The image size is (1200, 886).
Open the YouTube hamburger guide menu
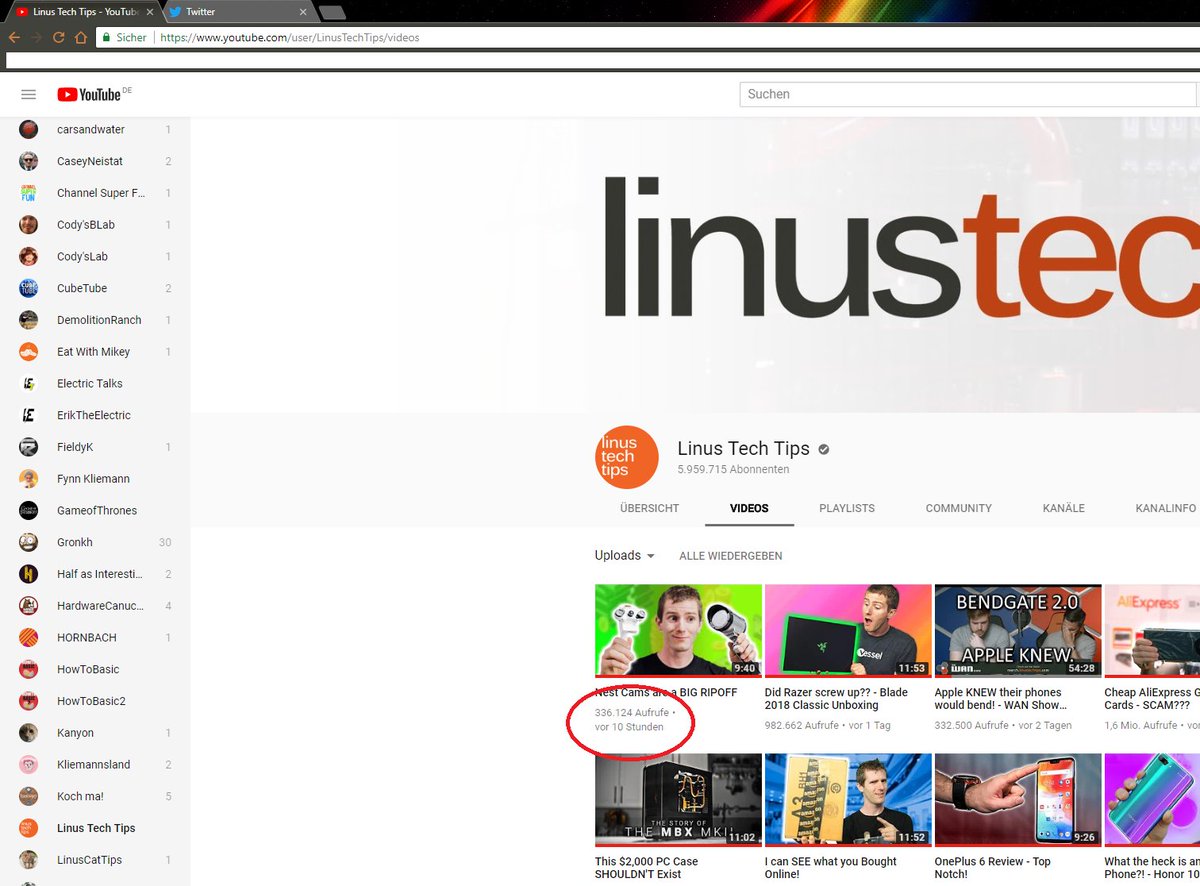[29, 94]
